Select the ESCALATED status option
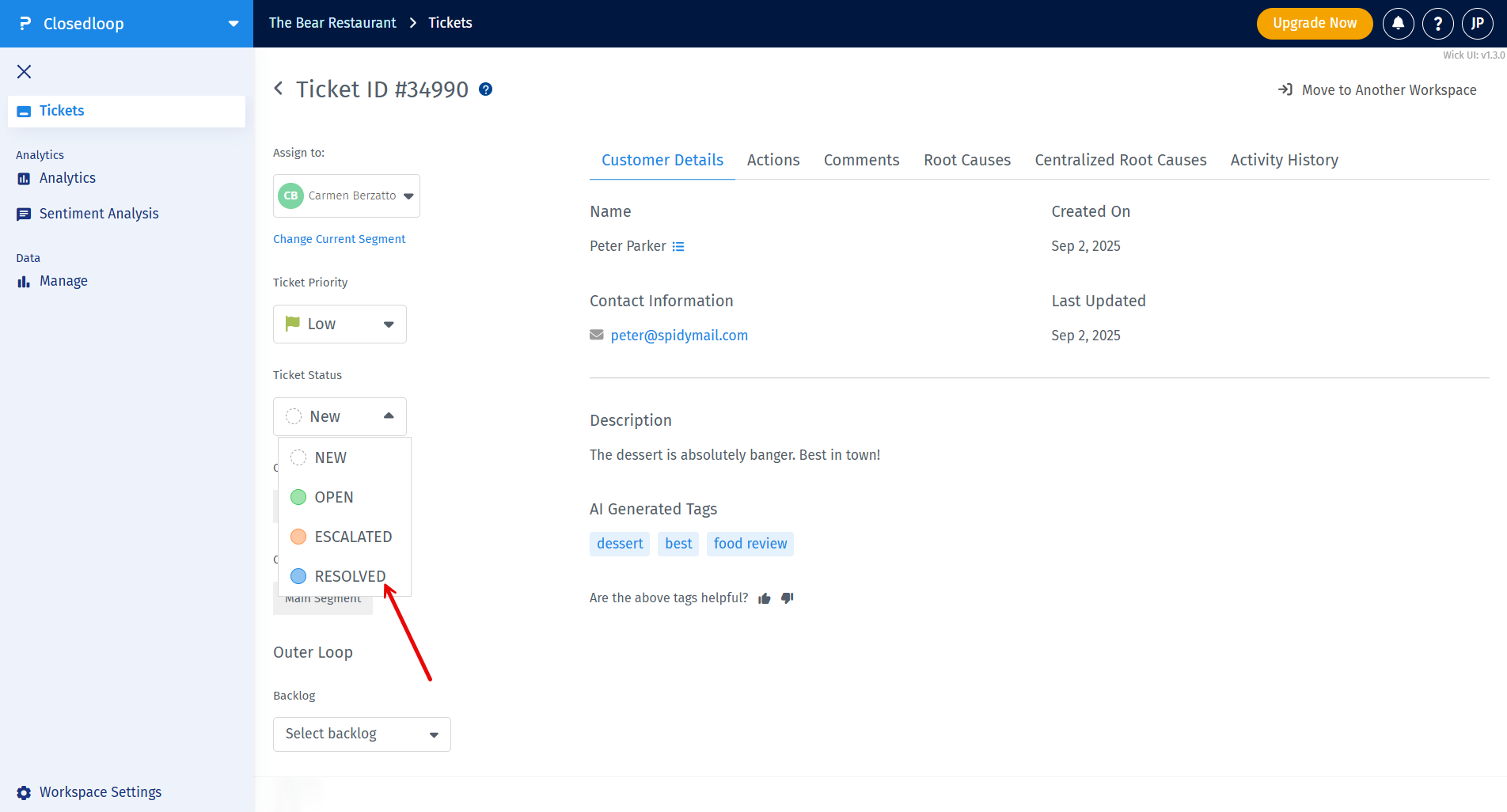1507x812 pixels. coord(352,537)
